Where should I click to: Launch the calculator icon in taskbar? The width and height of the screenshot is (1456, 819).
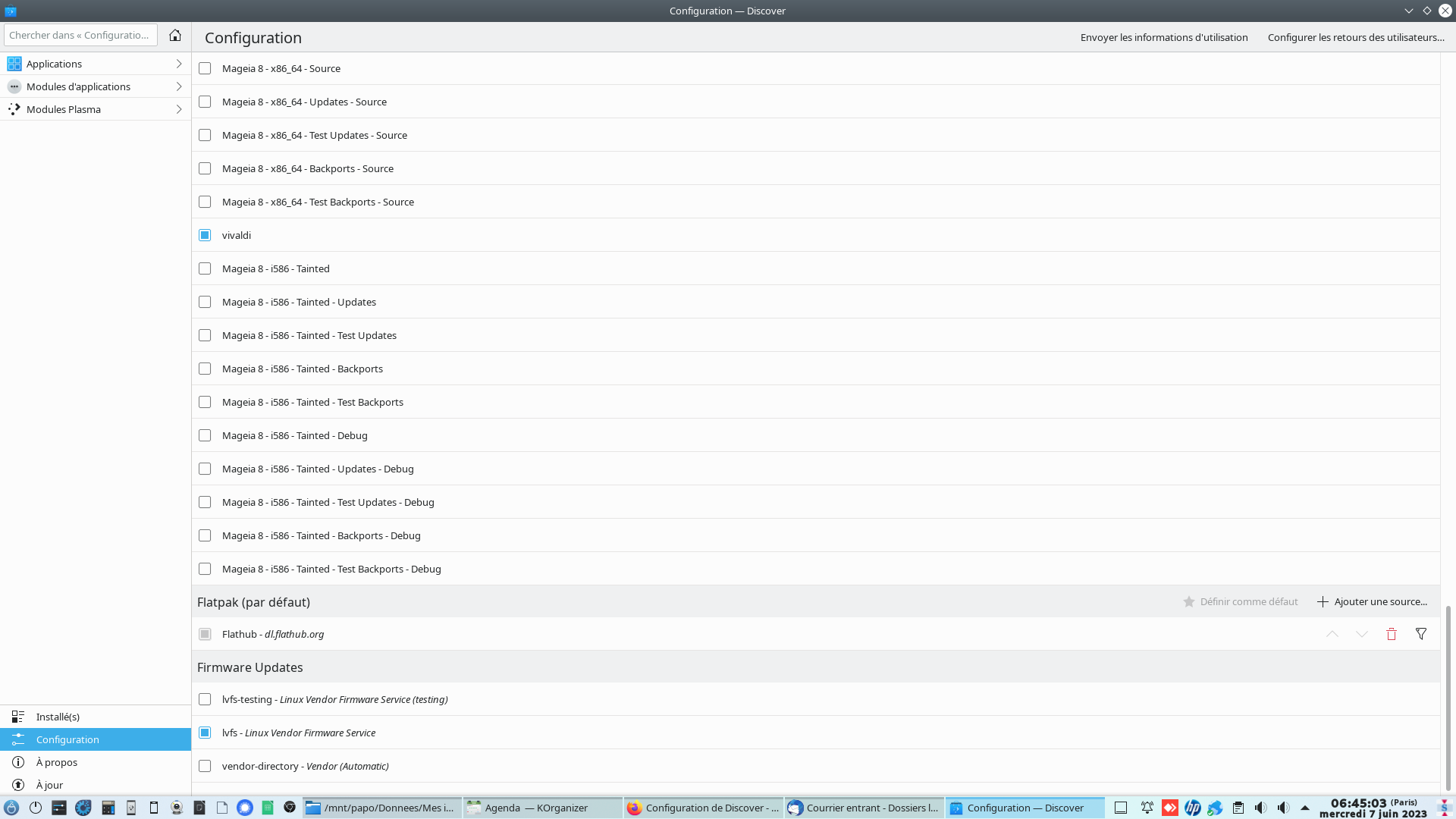pyautogui.click(x=108, y=808)
